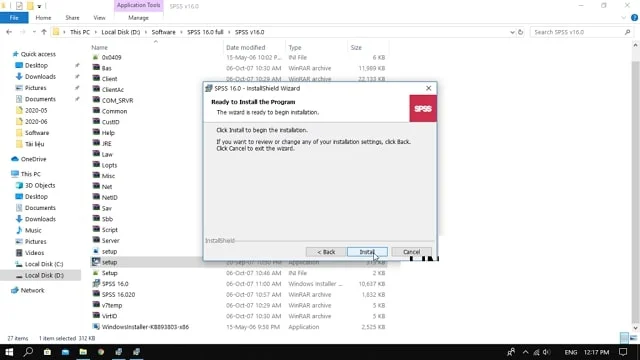Screen dimensions: 640x360
Task: Click SPSS 16.0 full breadcrumb segment
Action: point(205,32)
